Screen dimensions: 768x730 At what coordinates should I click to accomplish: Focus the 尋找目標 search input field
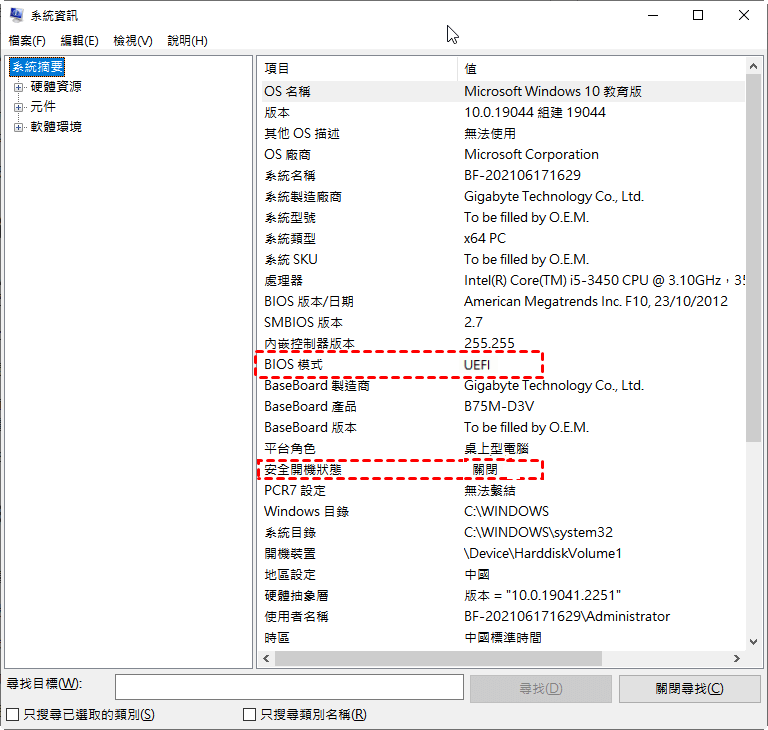(x=289, y=687)
